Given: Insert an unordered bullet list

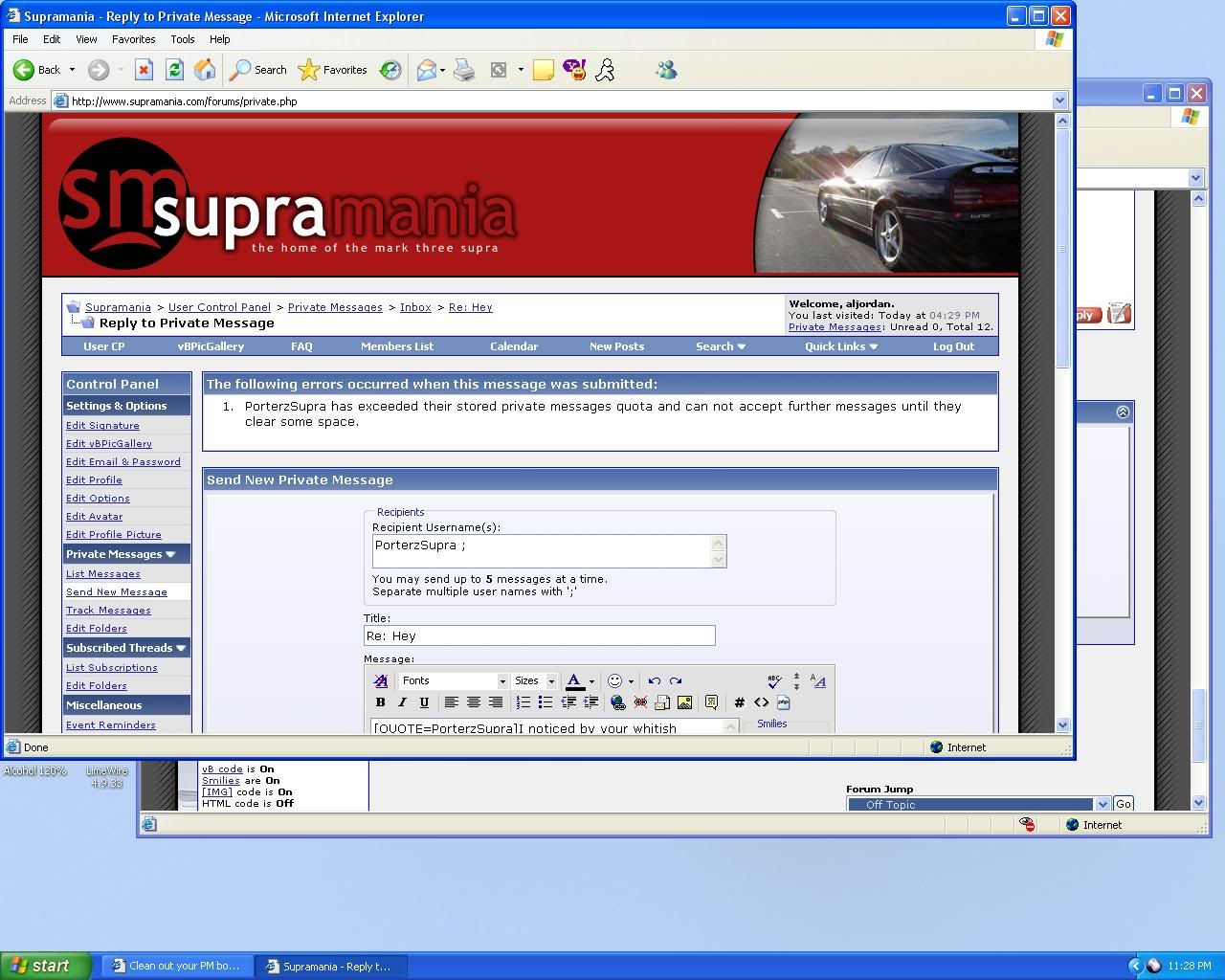Looking at the screenshot, I should click(545, 702).
